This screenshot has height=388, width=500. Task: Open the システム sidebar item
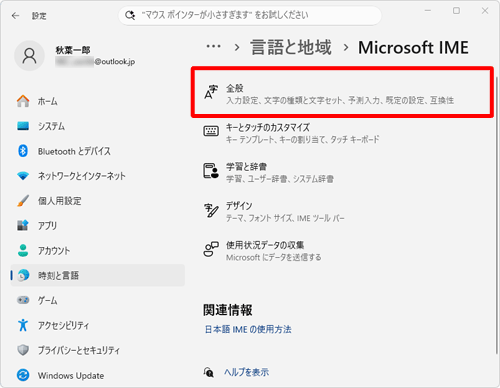(x=98, y=126)
